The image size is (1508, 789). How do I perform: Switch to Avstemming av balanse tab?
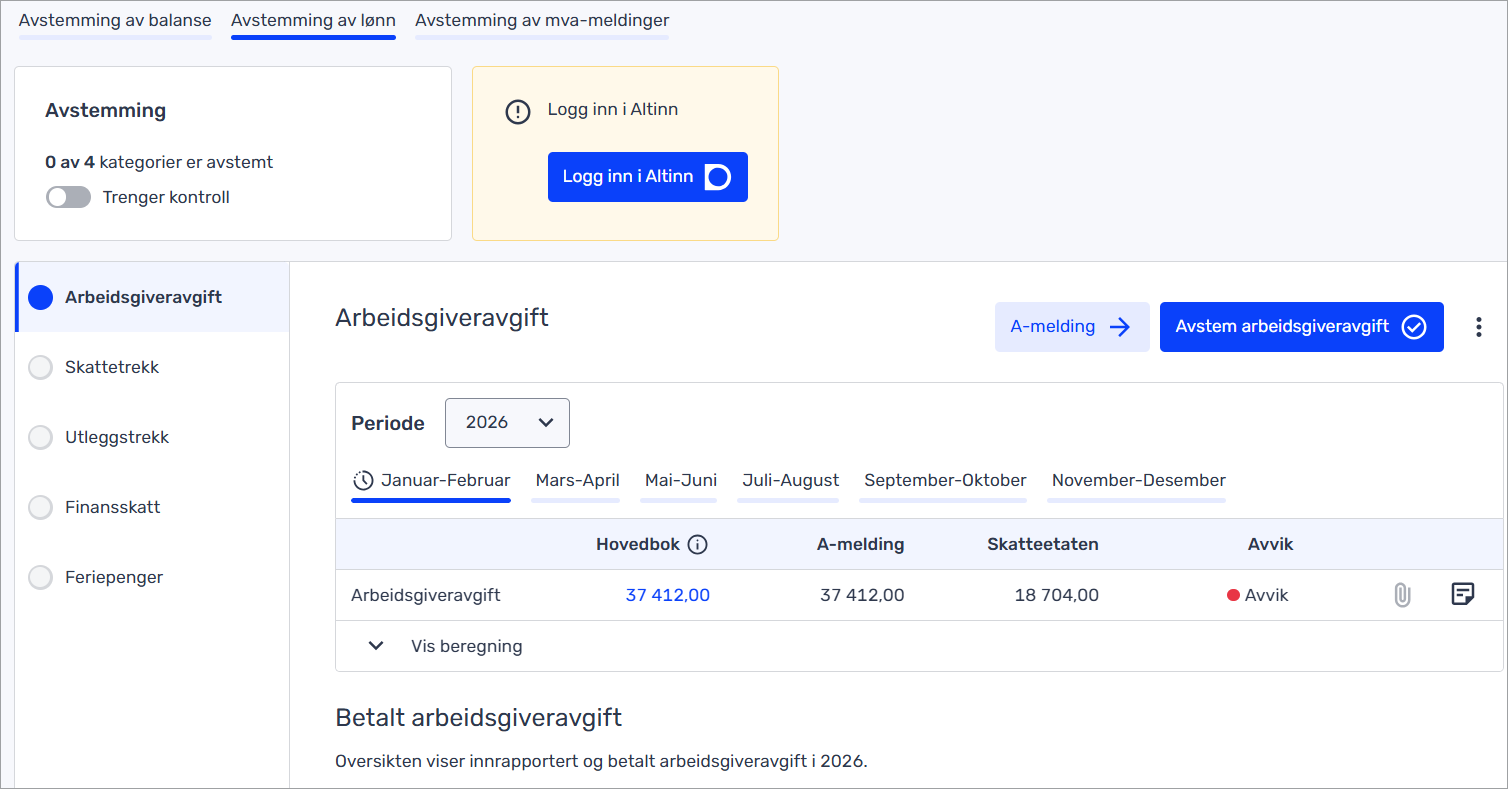coord(115,21)
